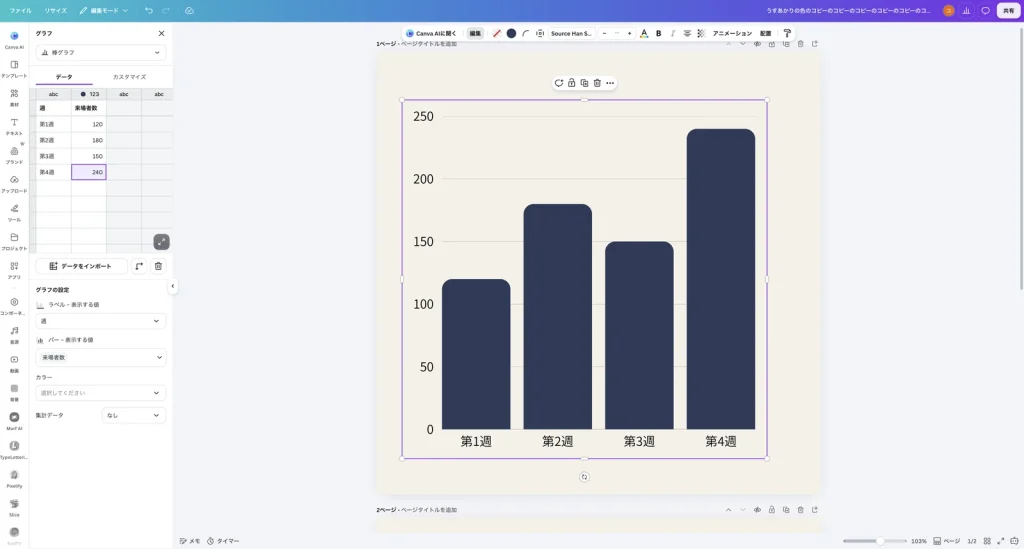Screen dimensions: 1024x549
Task: Open the 集計データ dropdown showing なし
Action: [134, 415]
